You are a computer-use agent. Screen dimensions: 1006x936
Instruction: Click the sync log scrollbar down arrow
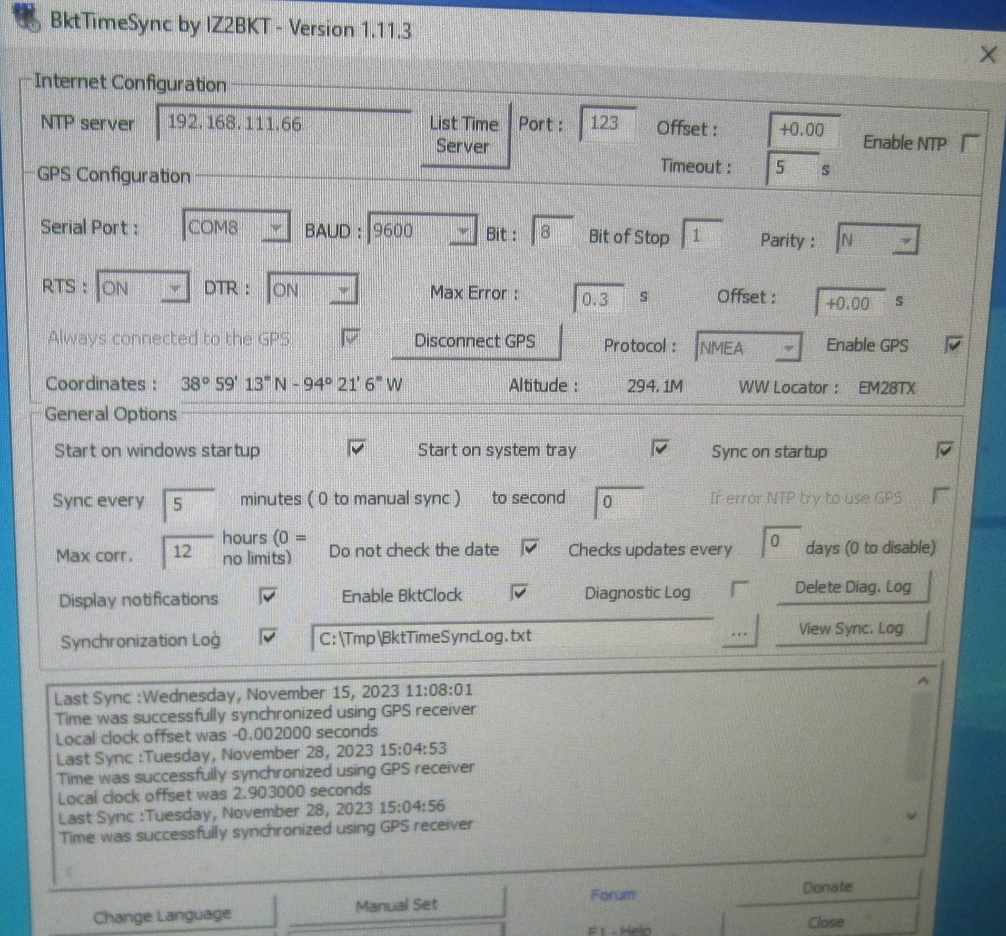909,815
